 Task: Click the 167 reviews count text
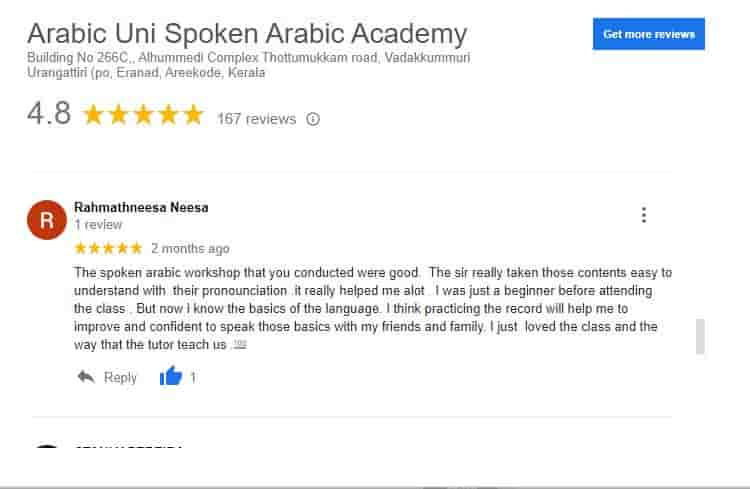point(257,119)
